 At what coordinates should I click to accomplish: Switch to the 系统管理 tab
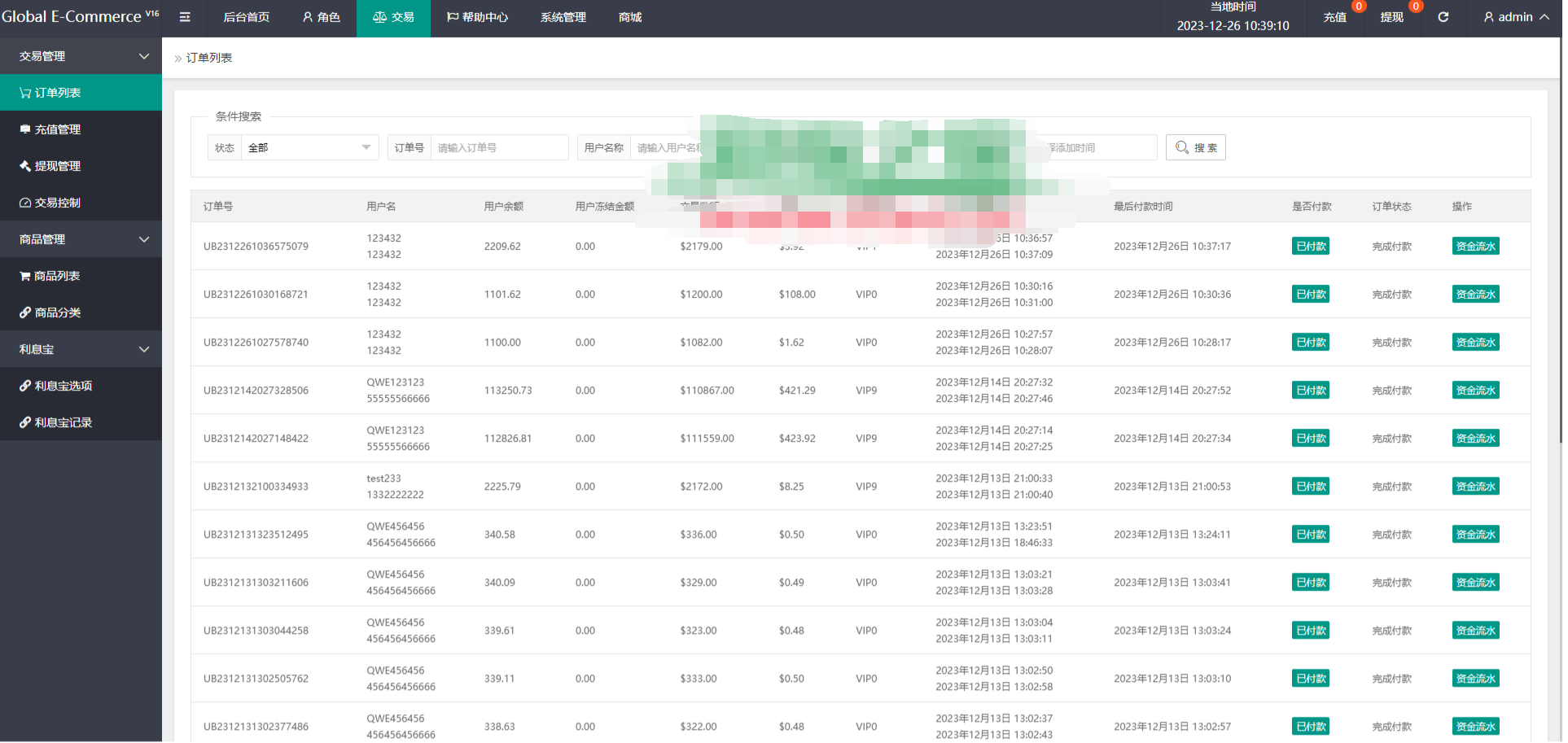coord(565,17)
